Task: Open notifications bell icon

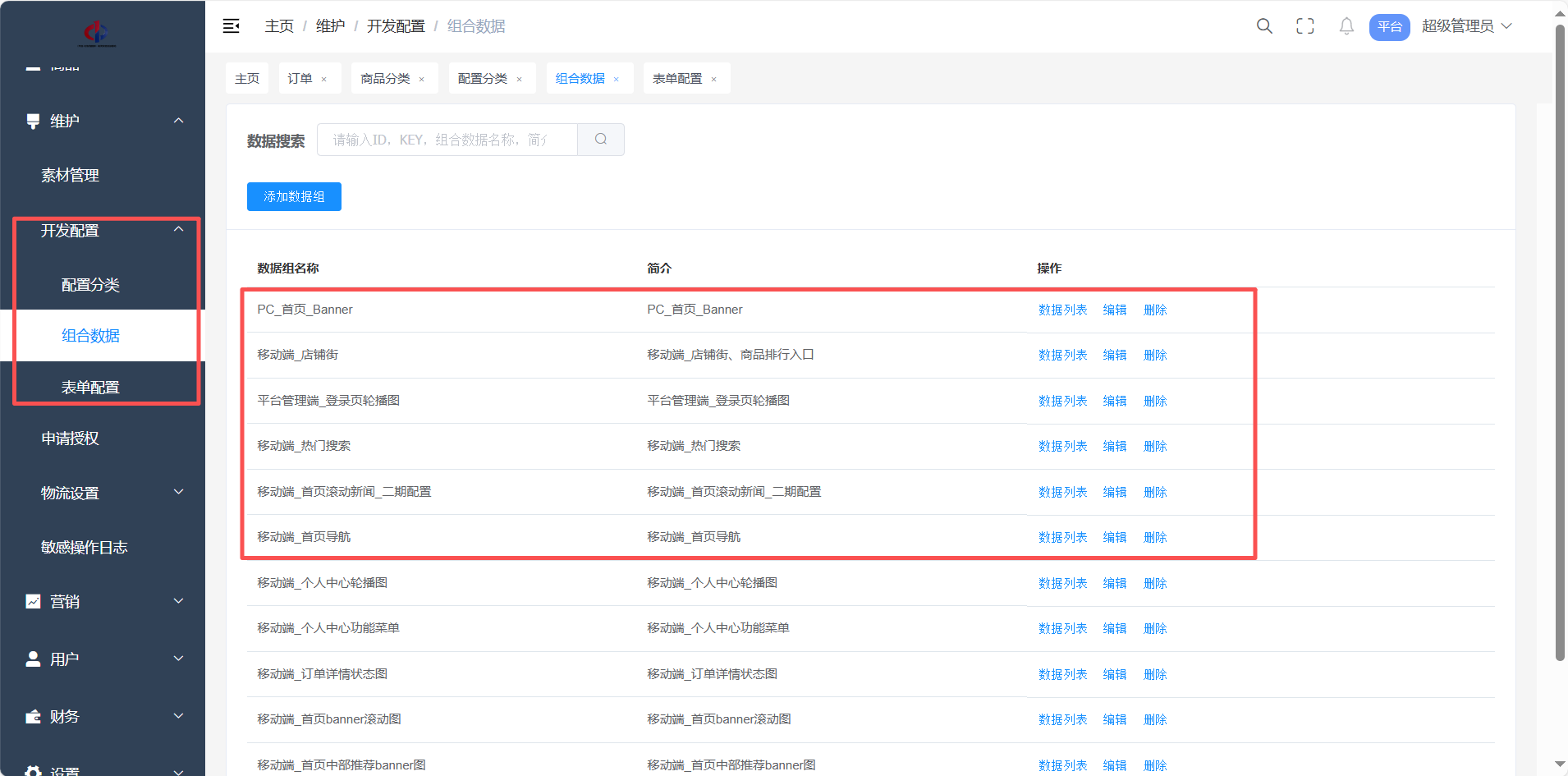Action: (x=1346, y=26)
